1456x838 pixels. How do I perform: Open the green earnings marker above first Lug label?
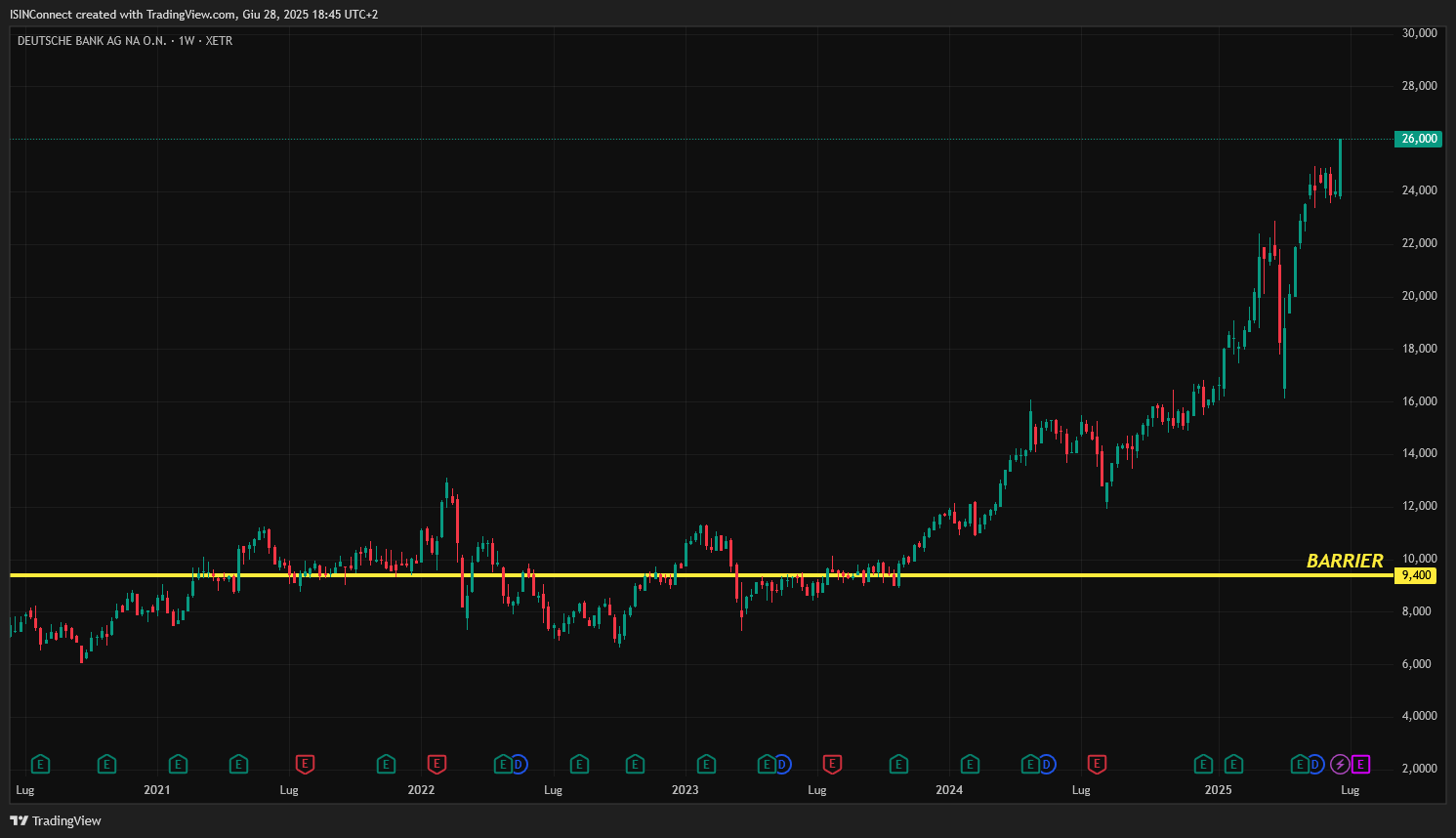pyautogui.click(x=40, y=764)
